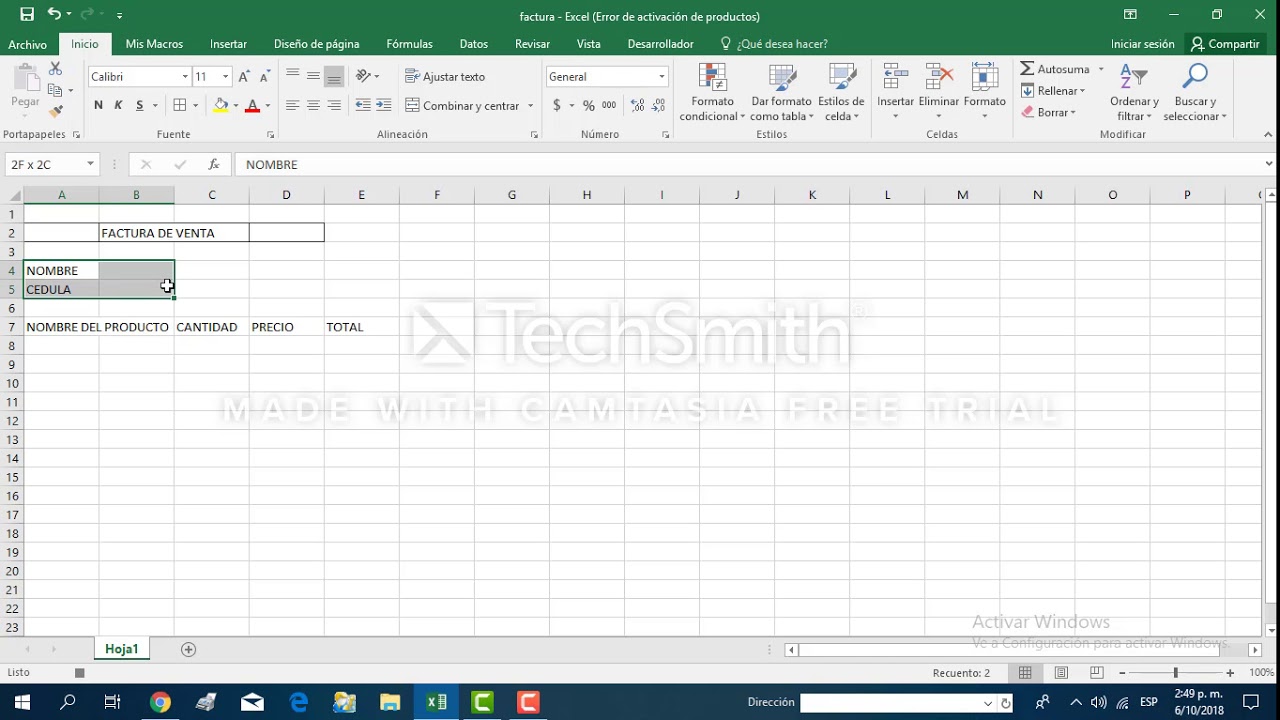Open the font size dropdown
Viewport: 1280px width, 720px height.
coord(226,77)
